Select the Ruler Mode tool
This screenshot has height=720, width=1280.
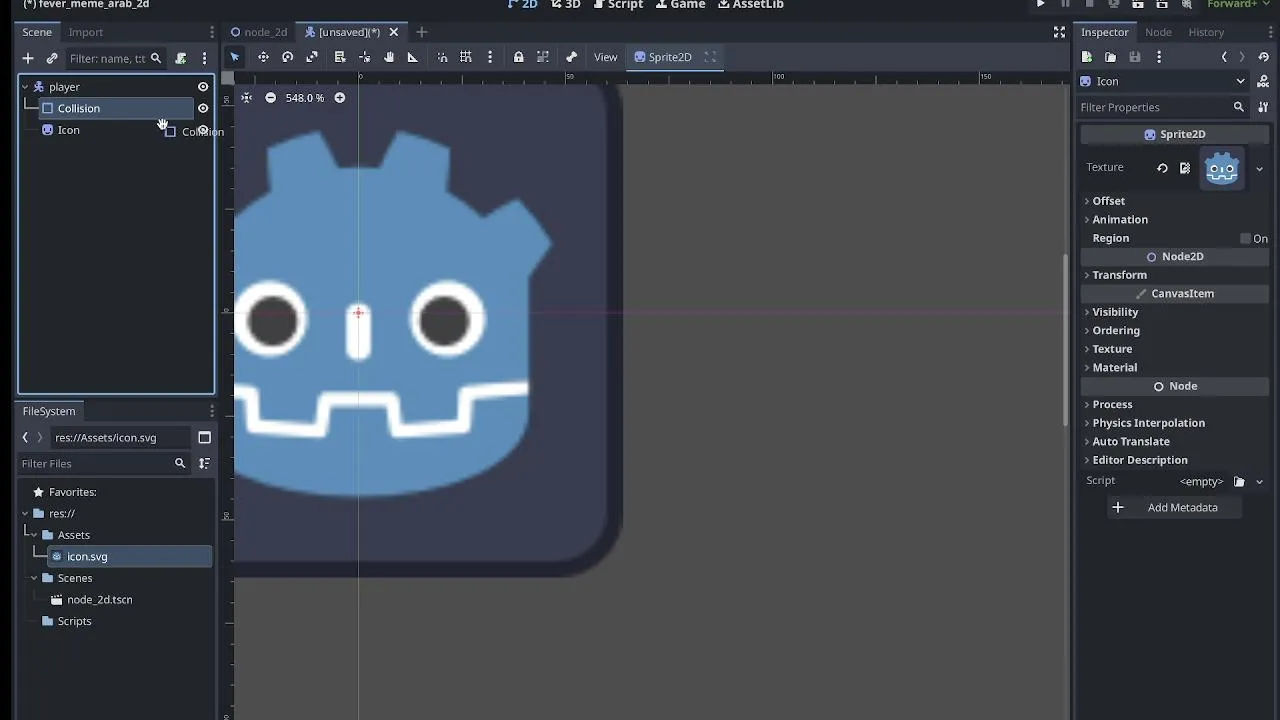412,57
